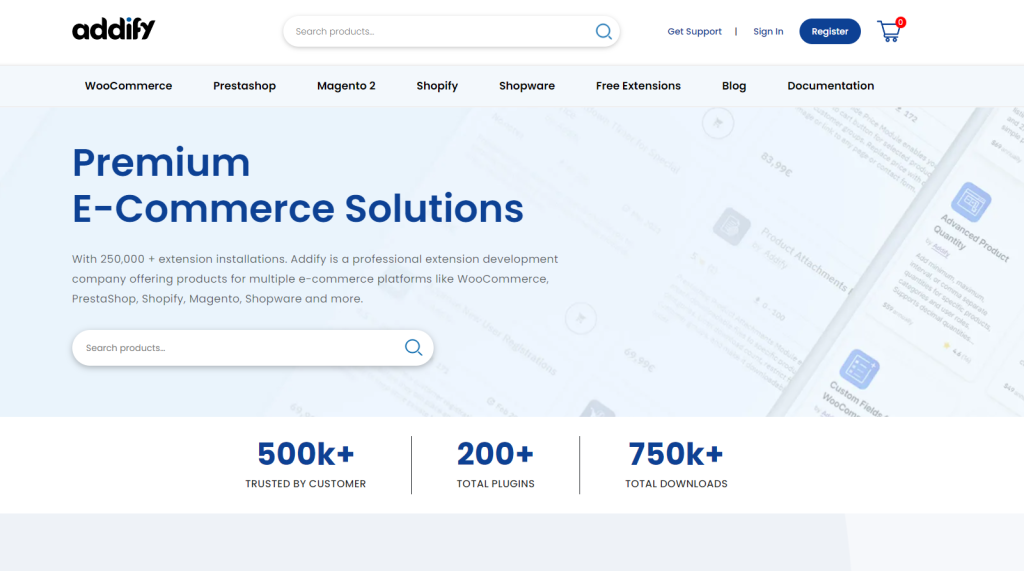Open the Prestashop menu
This screenshot has height=571, width=1024.
(244, 86)
